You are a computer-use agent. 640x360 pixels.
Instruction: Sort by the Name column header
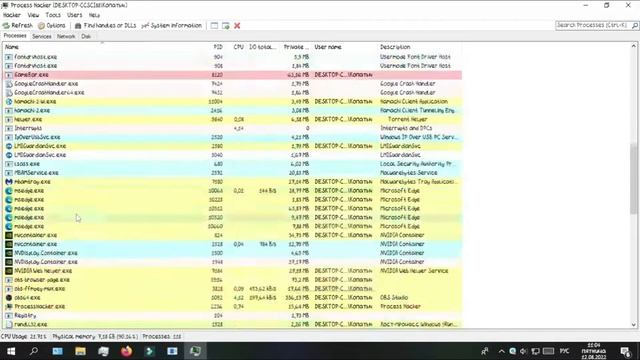point(12,47)
